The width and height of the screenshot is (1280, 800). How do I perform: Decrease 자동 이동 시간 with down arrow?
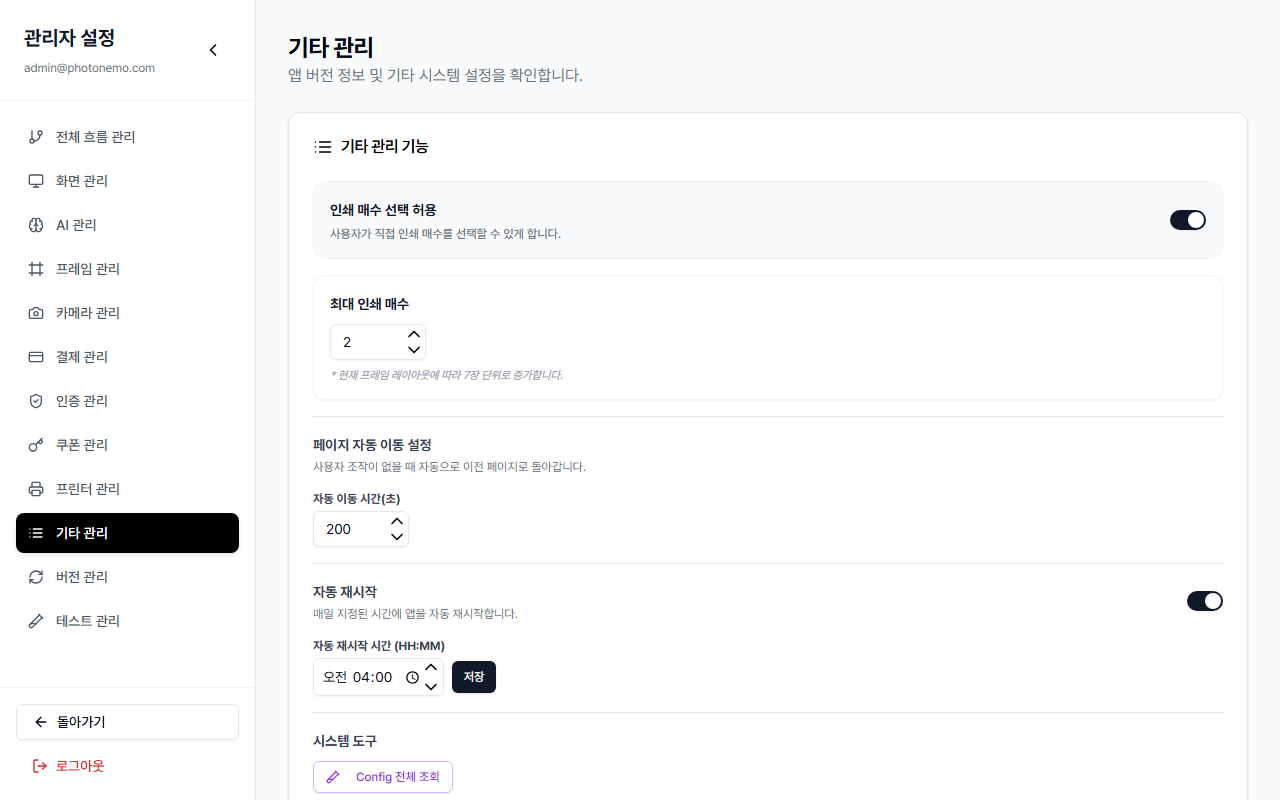[x=397, y=537]
